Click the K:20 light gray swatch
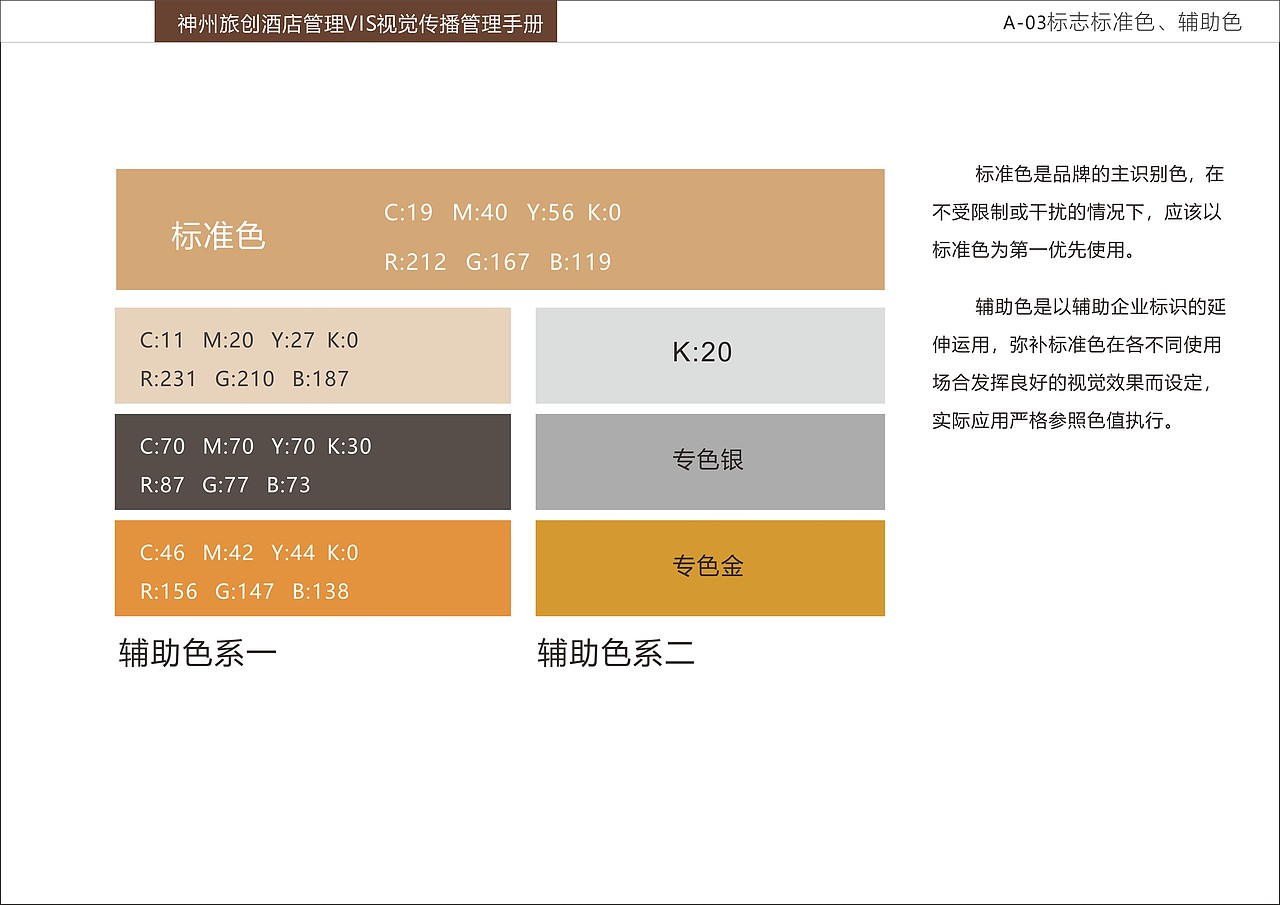This screenshot has height=905, width=1280. coord(710,354)
